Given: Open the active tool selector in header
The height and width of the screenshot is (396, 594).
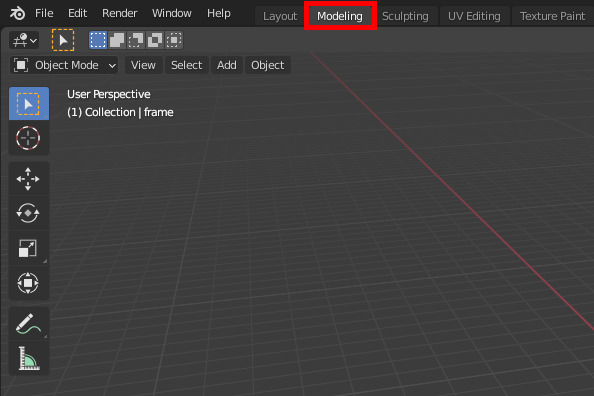Looking at the screenshot, I should [63, 40].
